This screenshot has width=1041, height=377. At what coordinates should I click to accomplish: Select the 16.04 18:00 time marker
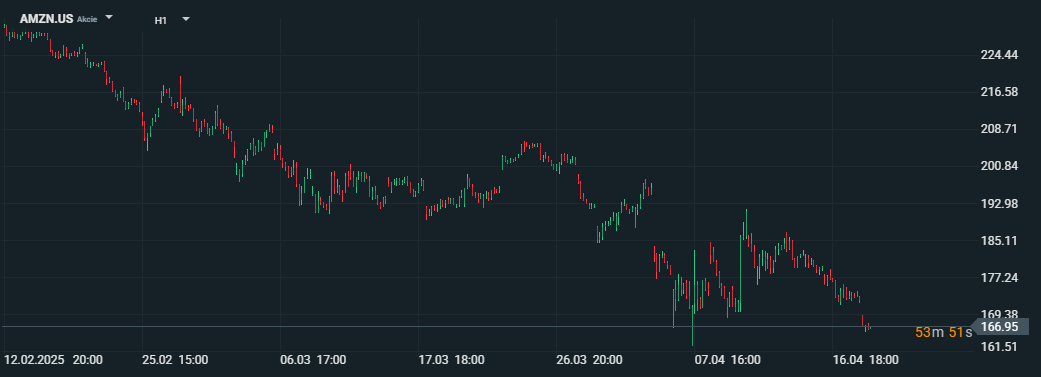(x=866, y=360)
